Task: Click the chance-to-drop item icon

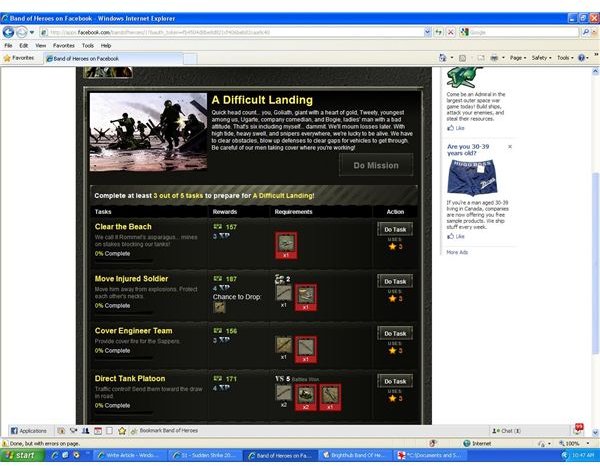Action: tap(219, 307)
